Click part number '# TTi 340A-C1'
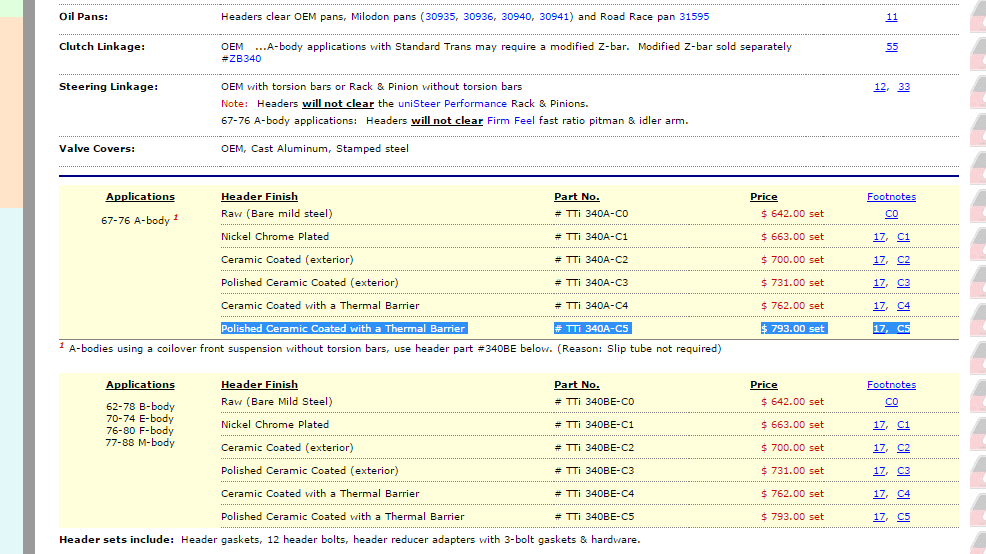Viewport: 986px width, 554px height. point(591,237)
